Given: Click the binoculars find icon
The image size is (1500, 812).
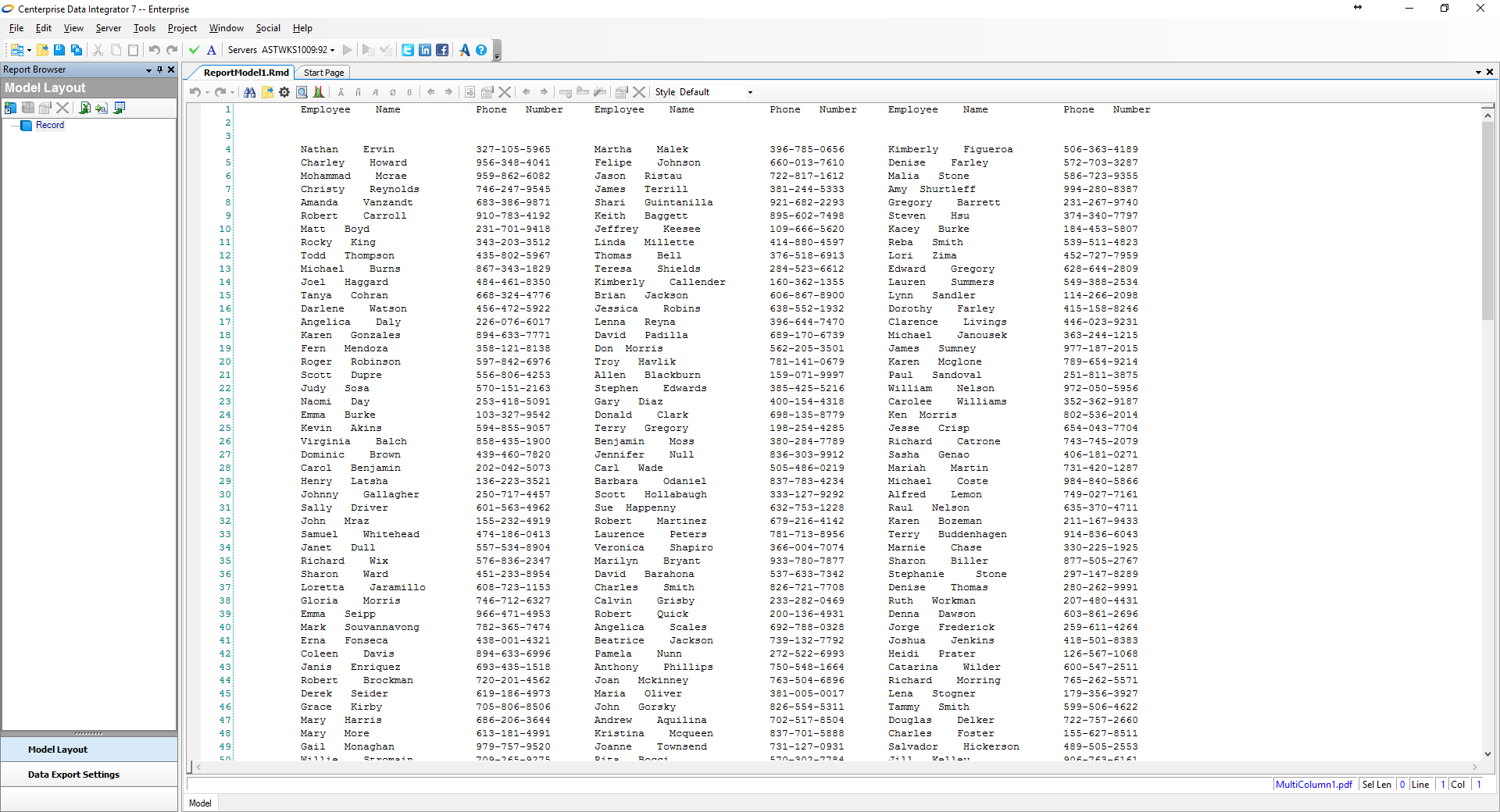Looking at the screenshot, I should [x=250, y=92].
